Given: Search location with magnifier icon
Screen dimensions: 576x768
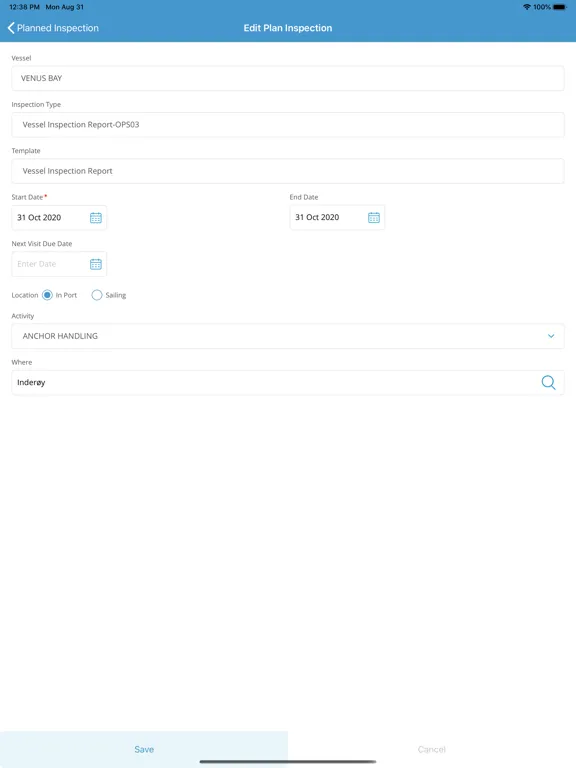Looking at the screenshot, I should 549,383.
